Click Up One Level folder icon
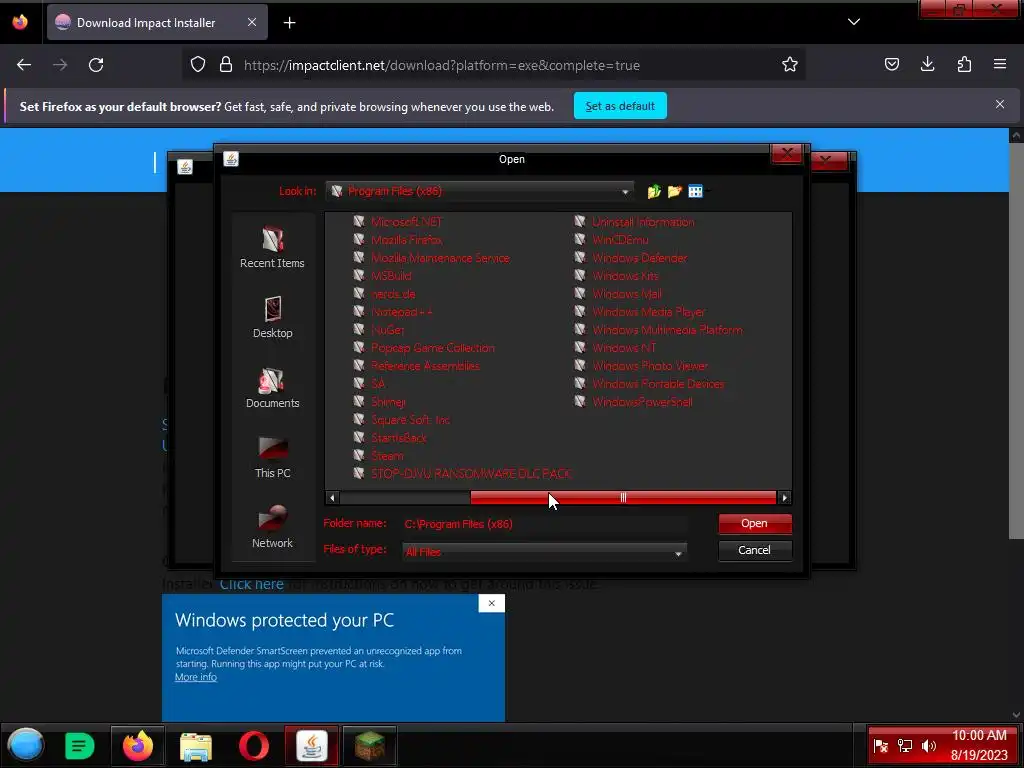 654,191
